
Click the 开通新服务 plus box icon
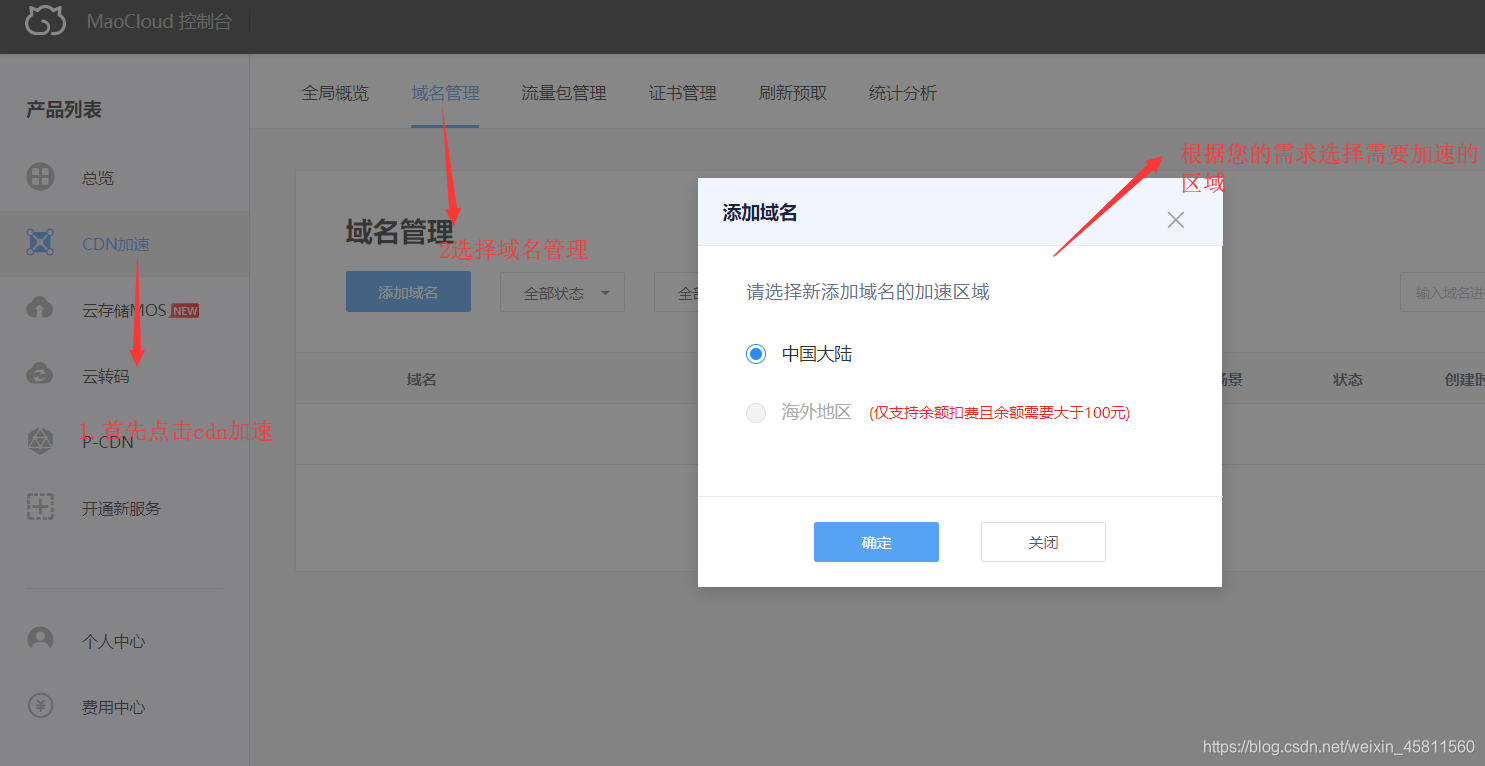[40, 507]
